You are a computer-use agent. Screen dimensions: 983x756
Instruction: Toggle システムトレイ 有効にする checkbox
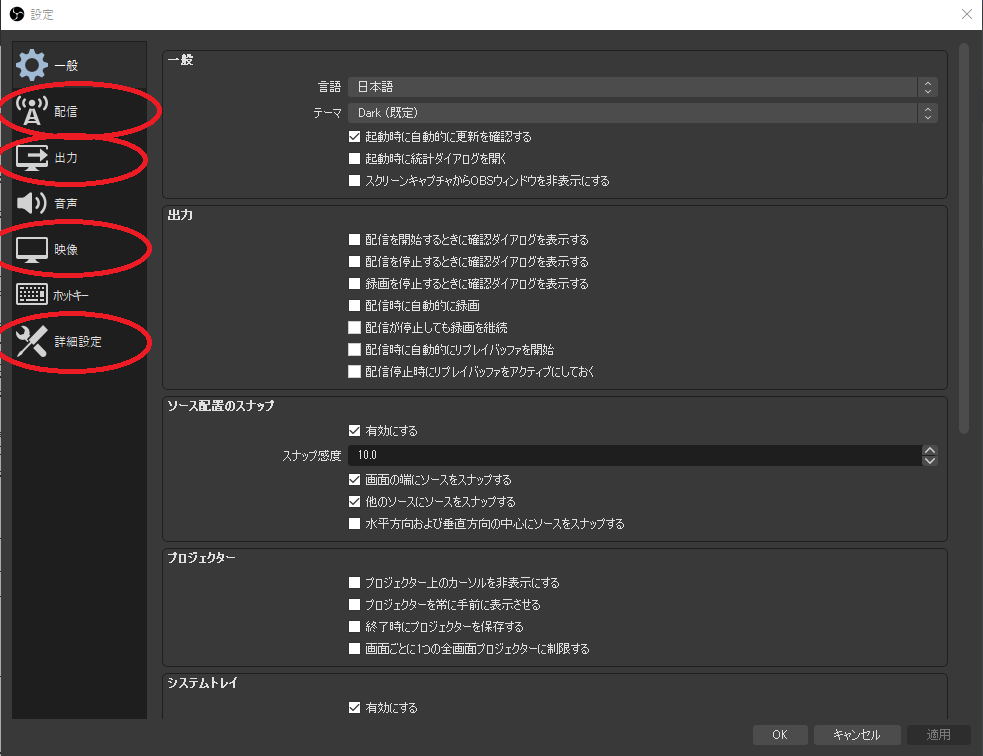[x=354, y=707]
